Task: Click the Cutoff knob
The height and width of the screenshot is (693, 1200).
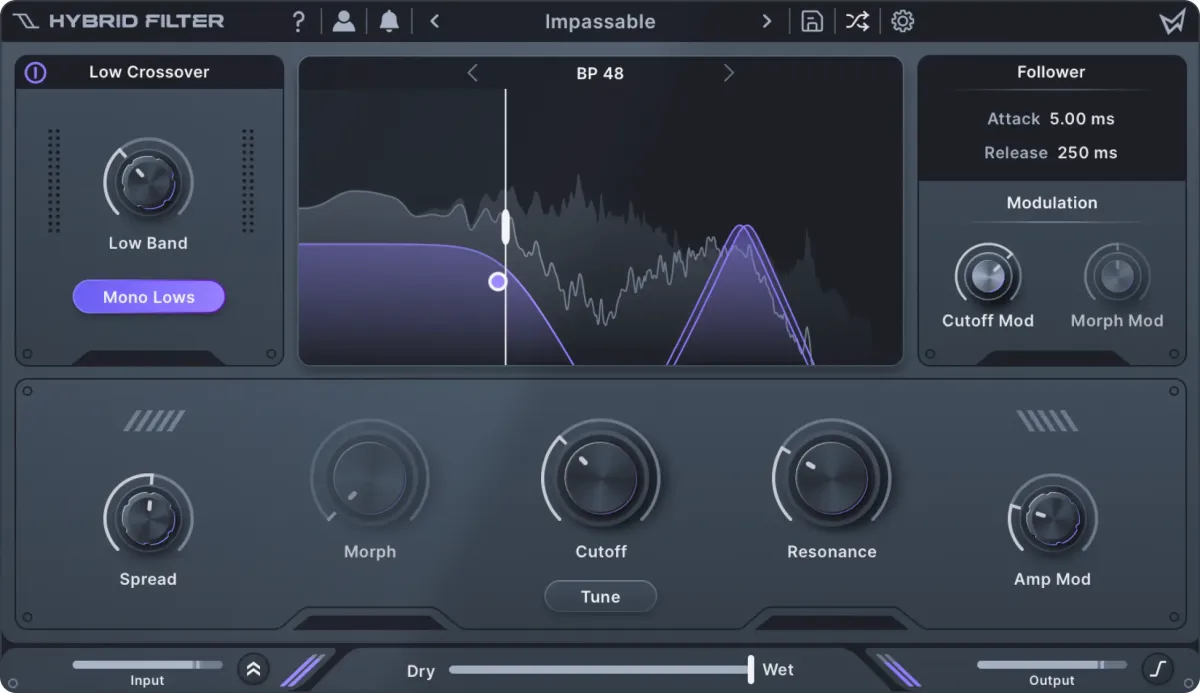Action: (x=601, y=478)
